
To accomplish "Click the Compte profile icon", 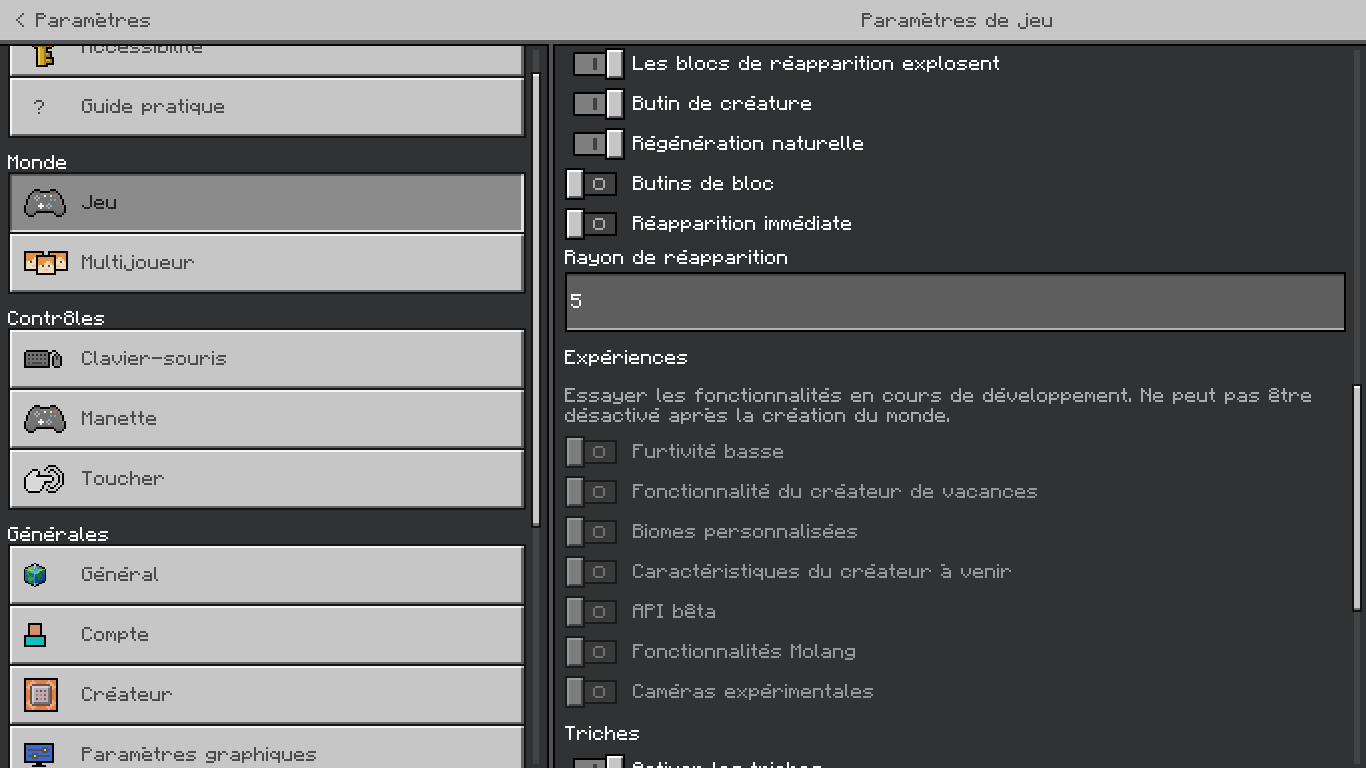I will [x=36, y=635].
